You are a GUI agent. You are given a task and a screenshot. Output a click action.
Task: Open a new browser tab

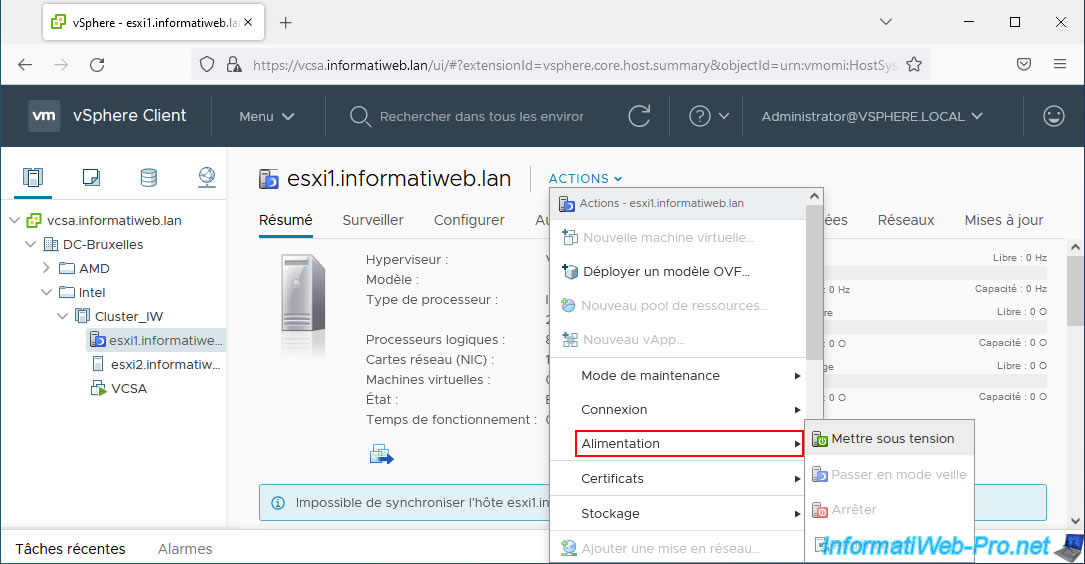click(x=285, y=23)
